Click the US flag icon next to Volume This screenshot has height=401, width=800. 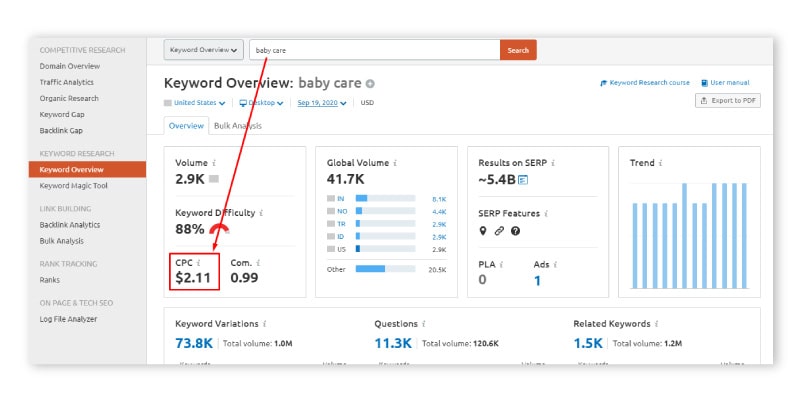pos(214,179)
